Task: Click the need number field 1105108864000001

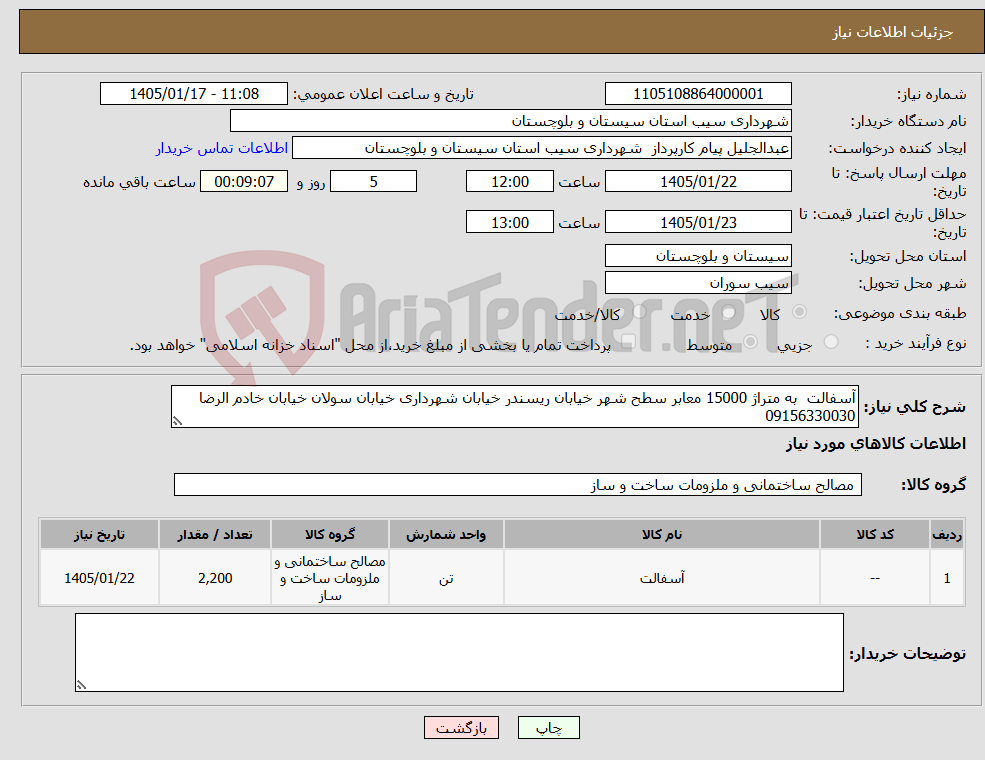Action: (x=698, y=94)
